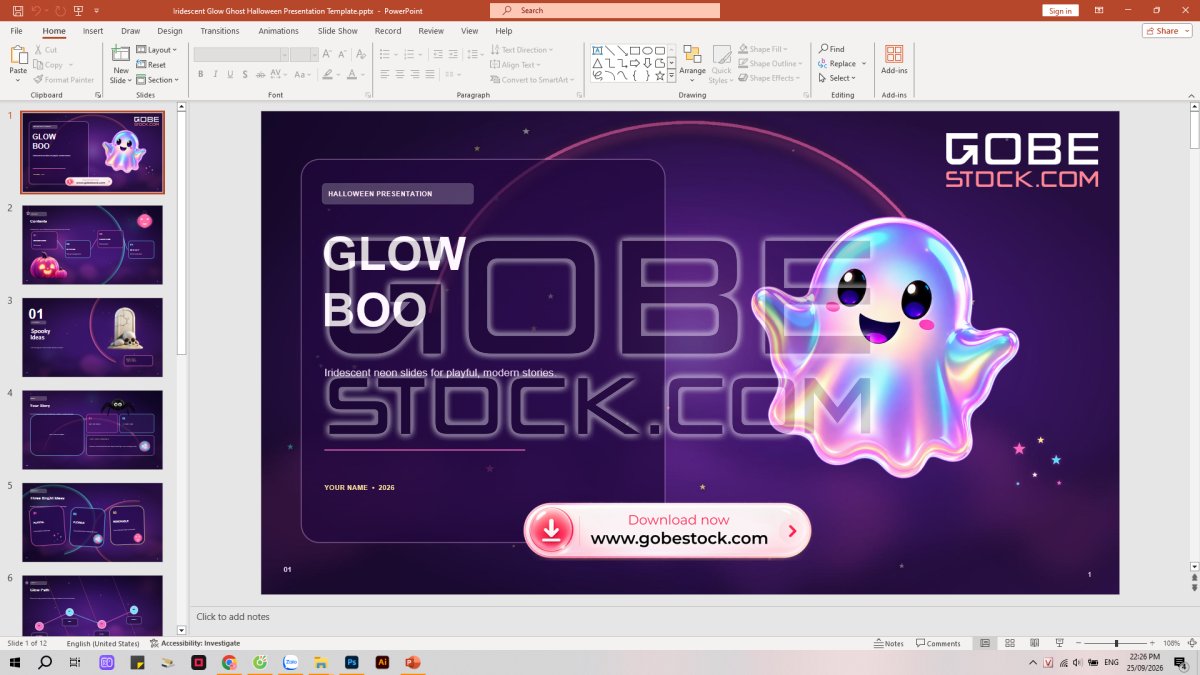Switch to Reading View icon
The image size is (1200, 675).
[1033, 643]
